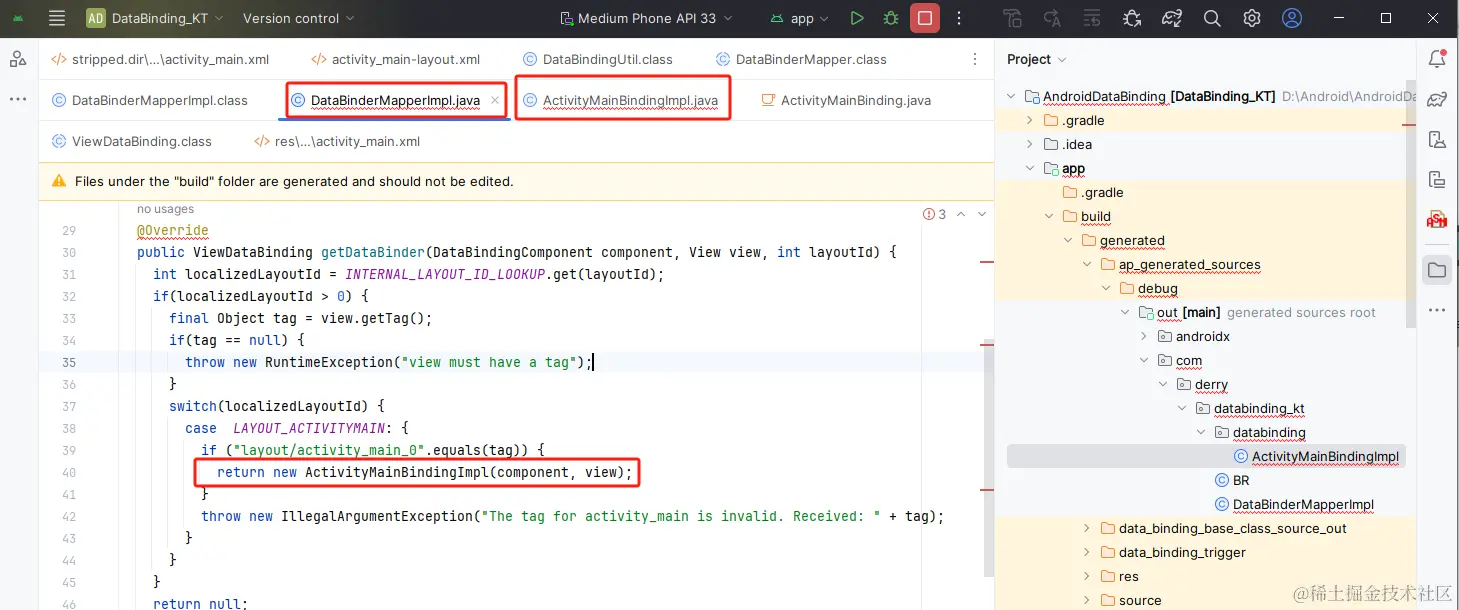This screenshot has height=610, width=1459.
Task: Close the DataBinderMapperImpl.java tab
Action: pos(495,100)
